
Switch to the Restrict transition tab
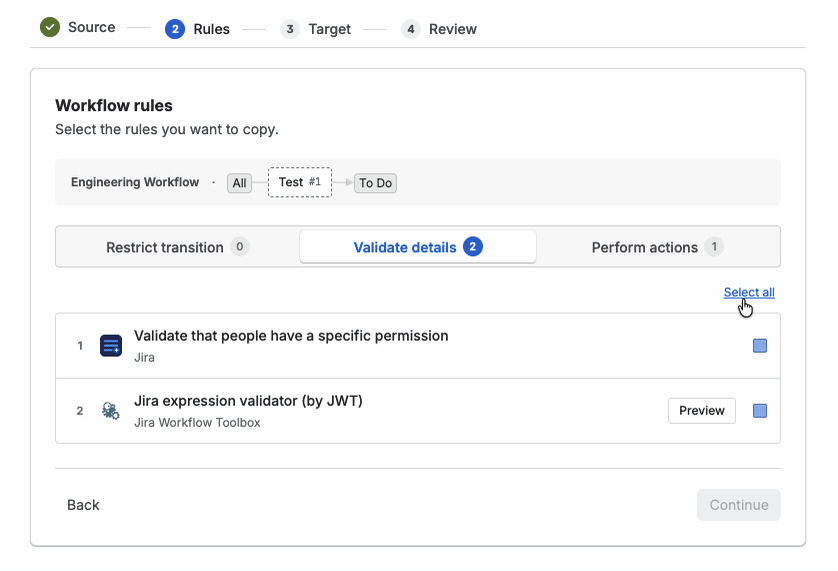tap(178, 247)
